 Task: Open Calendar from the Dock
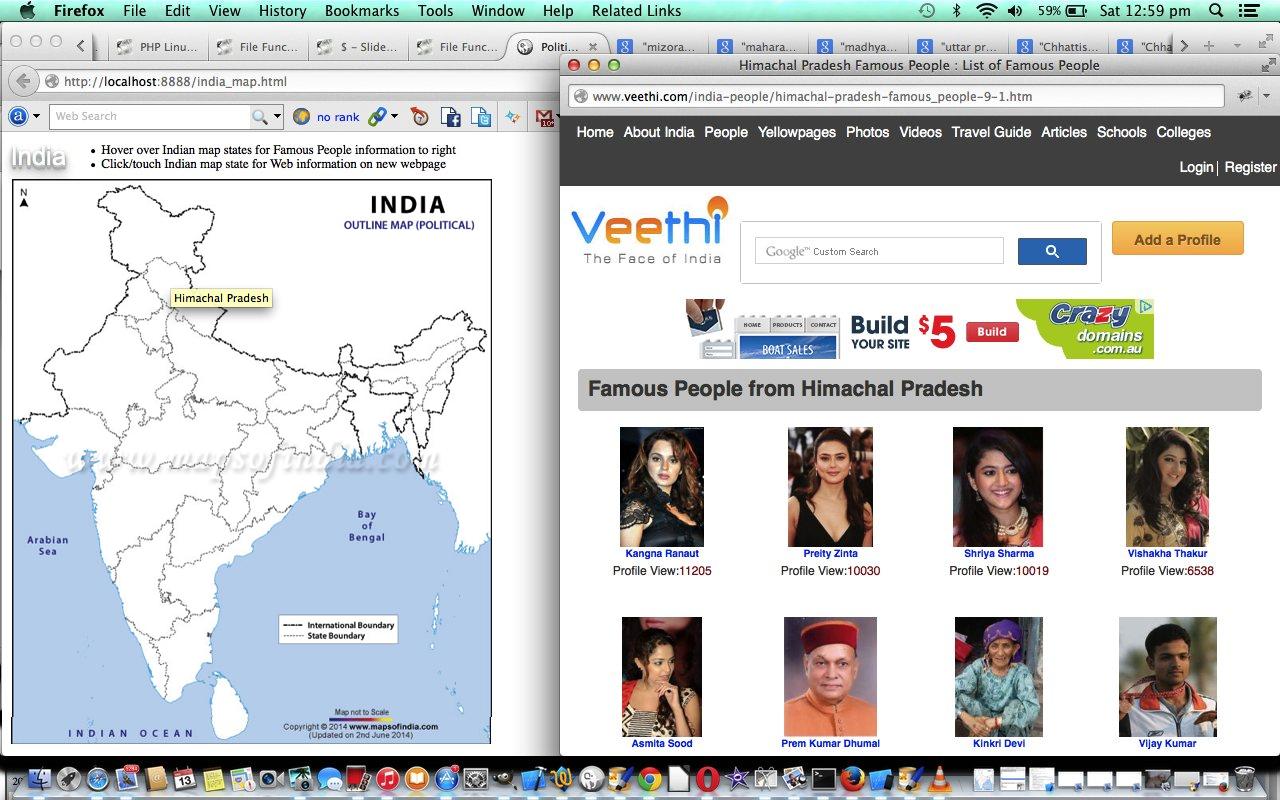185,779
